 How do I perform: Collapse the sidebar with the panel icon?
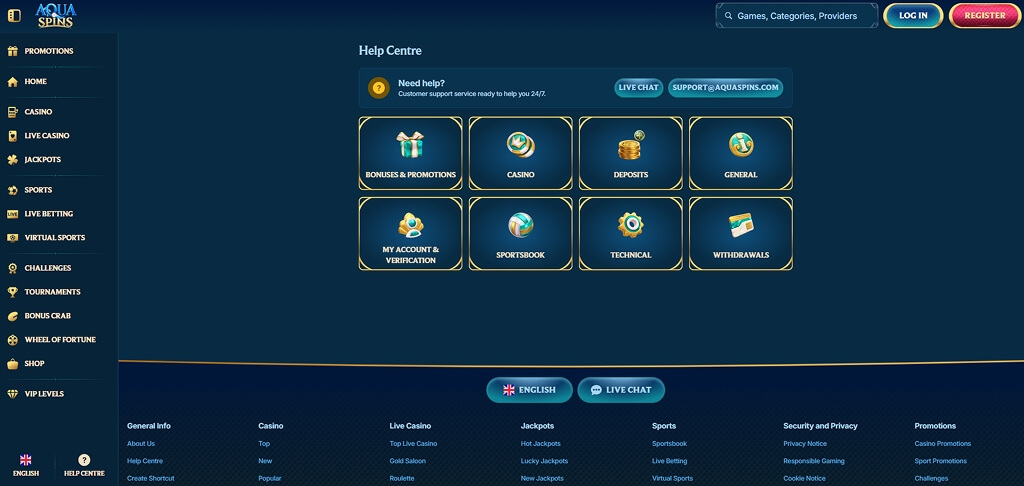click(x=14, y=15)
